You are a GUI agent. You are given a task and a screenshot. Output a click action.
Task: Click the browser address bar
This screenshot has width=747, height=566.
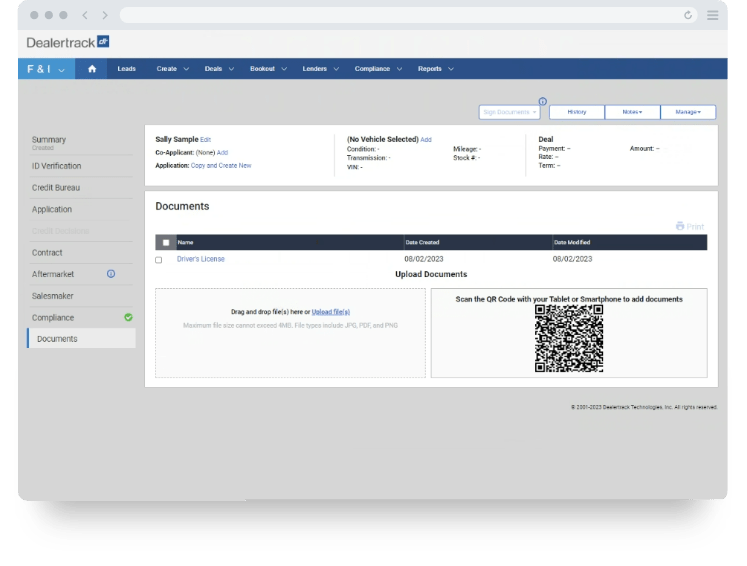point(409,15)
